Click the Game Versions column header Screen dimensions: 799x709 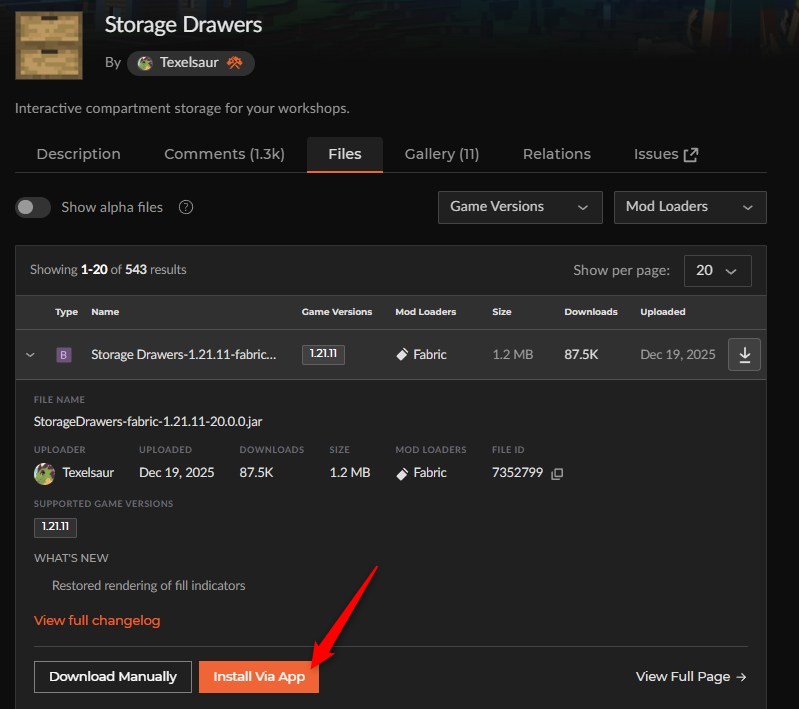pyautogui.click(x=337, y=312)
